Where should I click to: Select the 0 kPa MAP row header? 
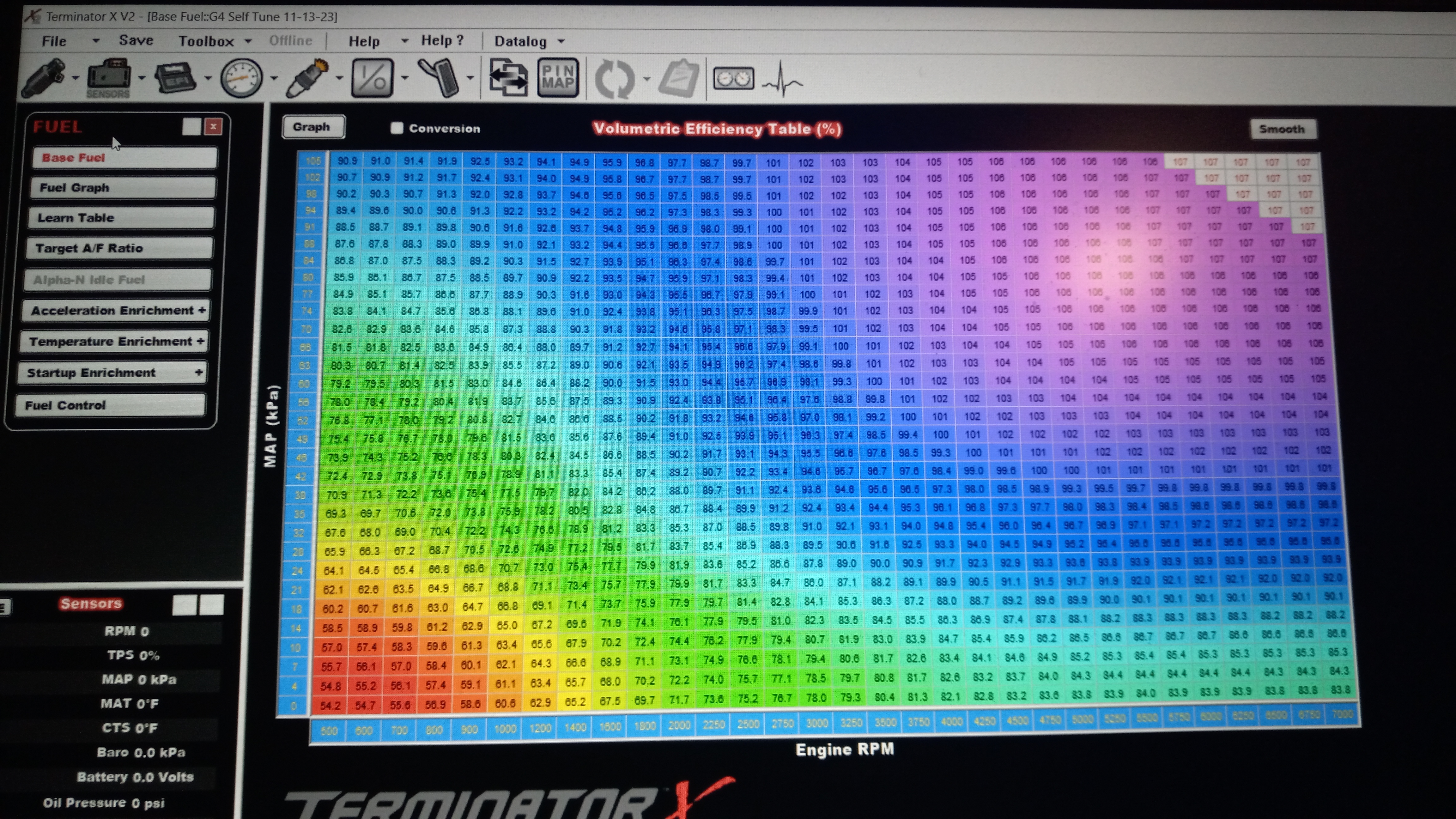tap(293, 706)
